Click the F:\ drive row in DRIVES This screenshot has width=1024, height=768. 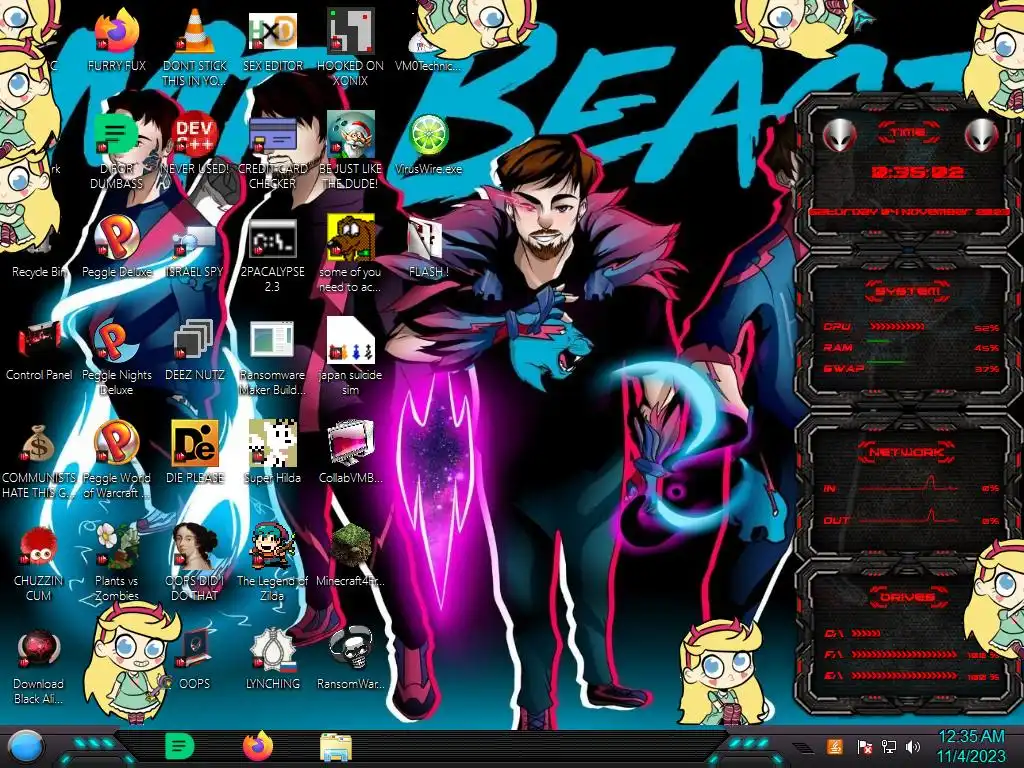912,654
